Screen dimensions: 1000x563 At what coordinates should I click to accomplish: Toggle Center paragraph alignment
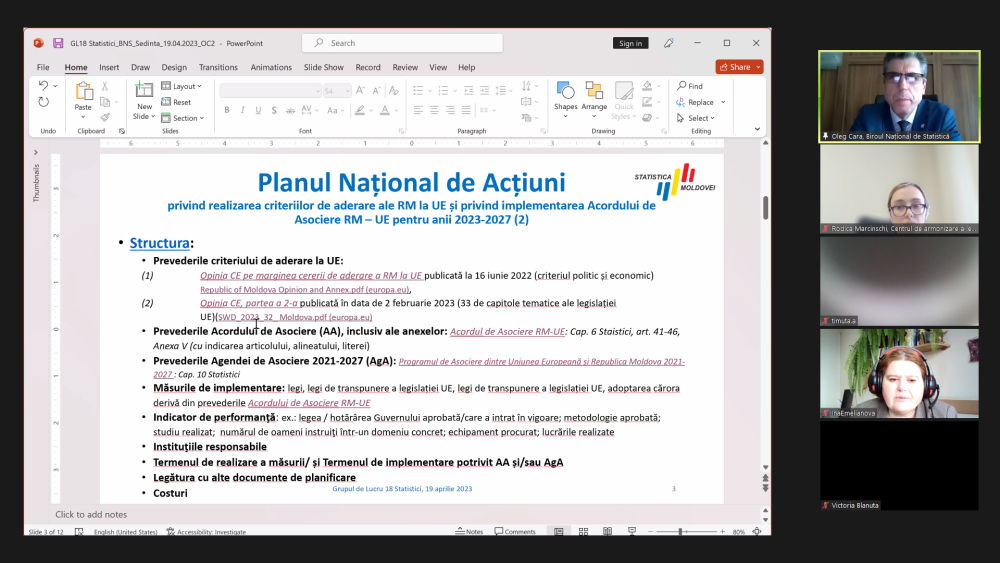click(434, 110)
